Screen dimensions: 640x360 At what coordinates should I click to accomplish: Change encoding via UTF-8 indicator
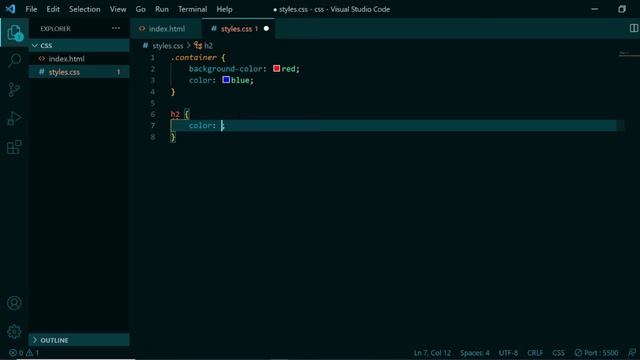[x=508, y=353]
